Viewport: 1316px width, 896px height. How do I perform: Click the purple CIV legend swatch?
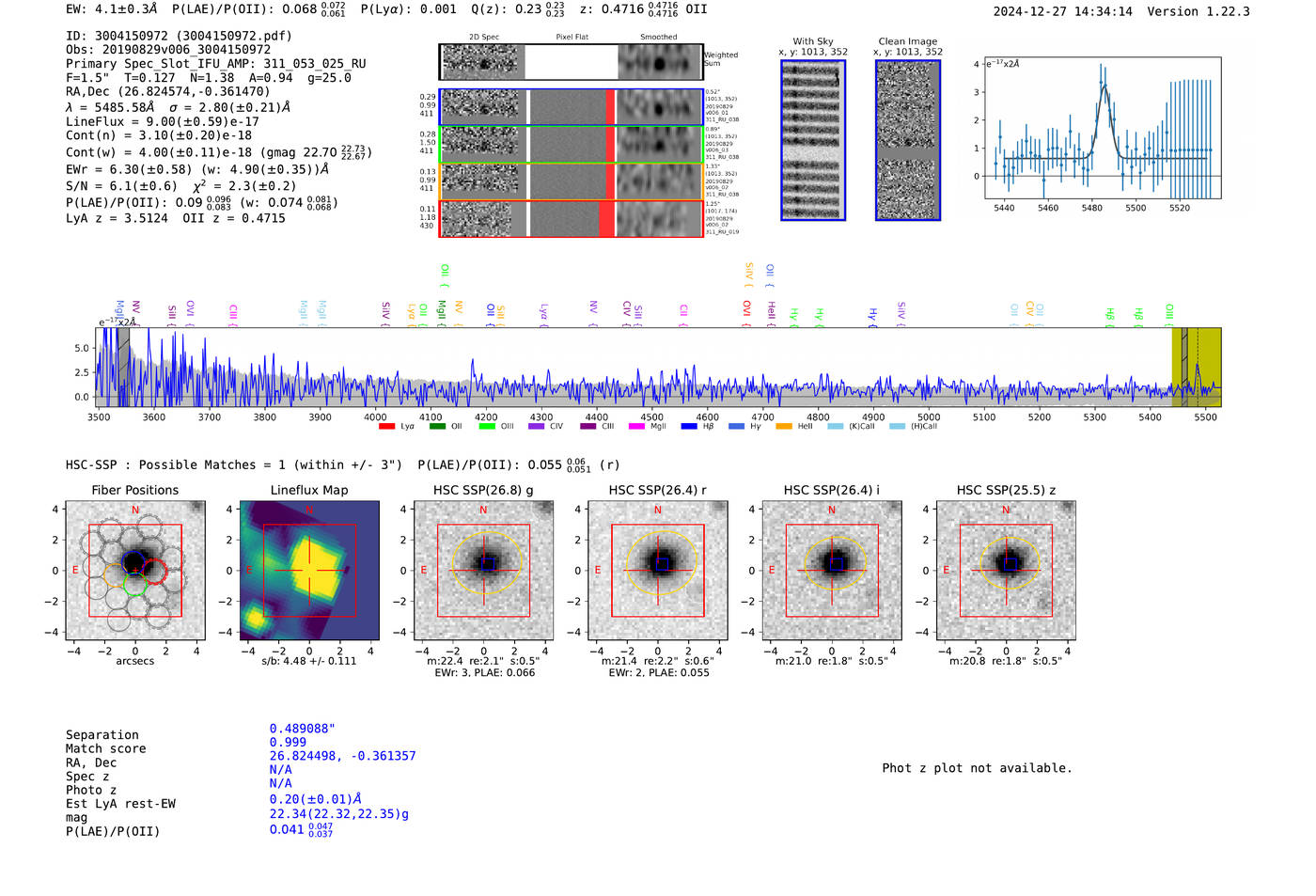click(x=537, y=427)
